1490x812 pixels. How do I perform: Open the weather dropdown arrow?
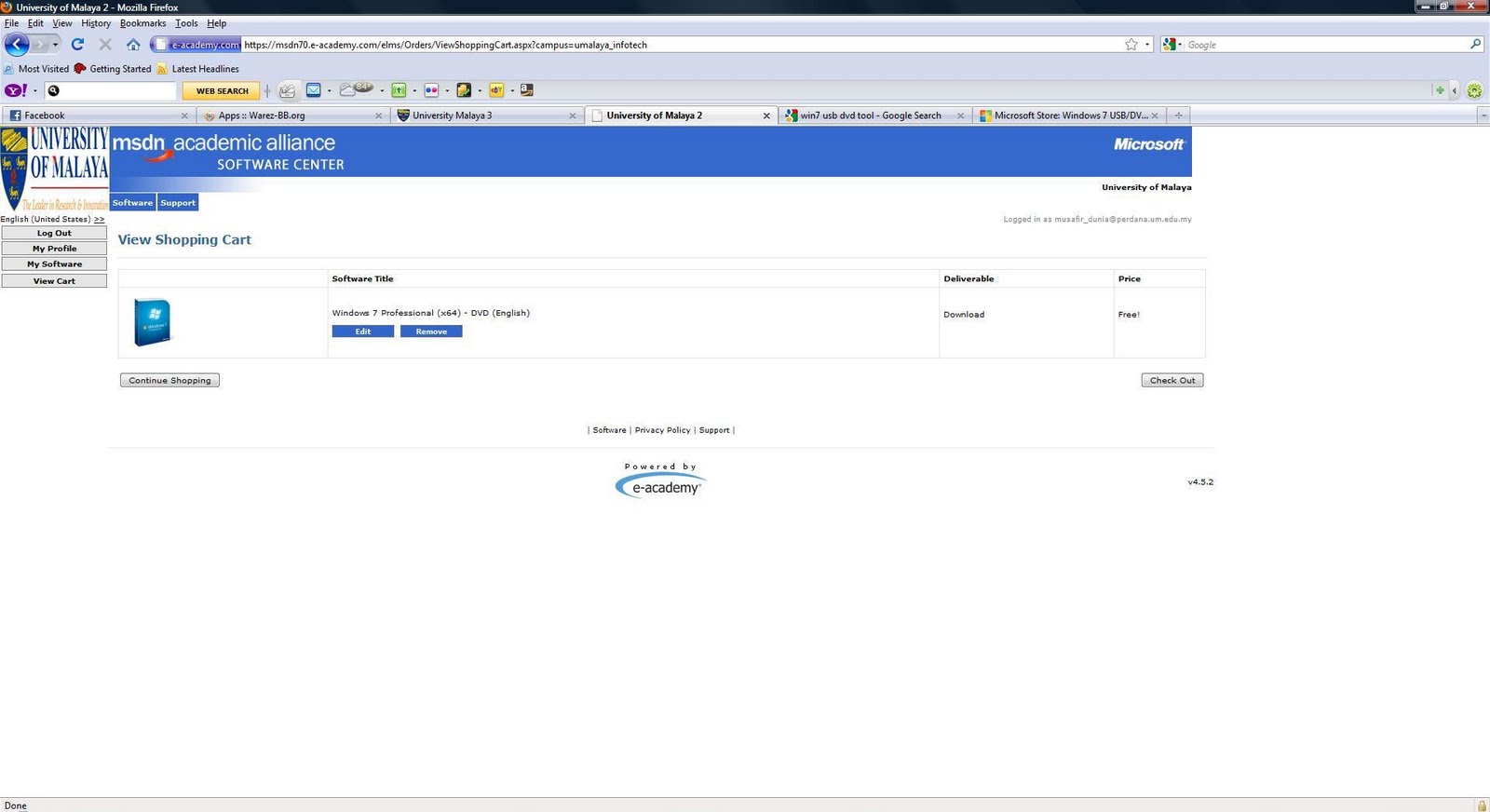pos(382,90)
